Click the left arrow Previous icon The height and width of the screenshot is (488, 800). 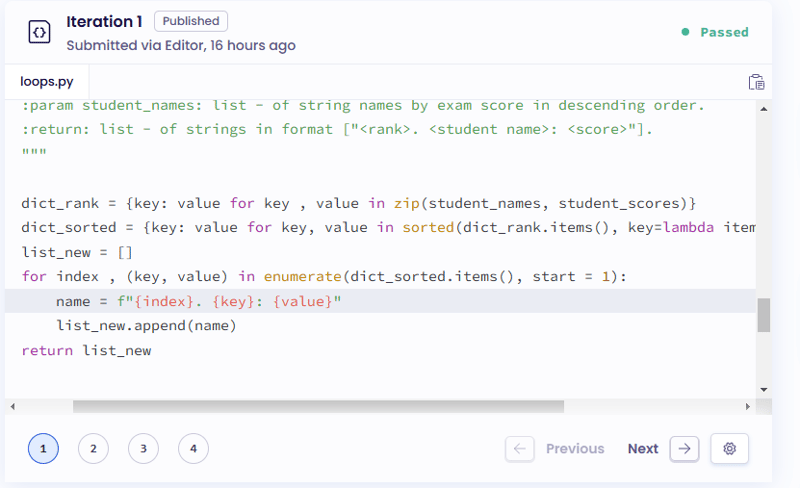coord(519,449)
